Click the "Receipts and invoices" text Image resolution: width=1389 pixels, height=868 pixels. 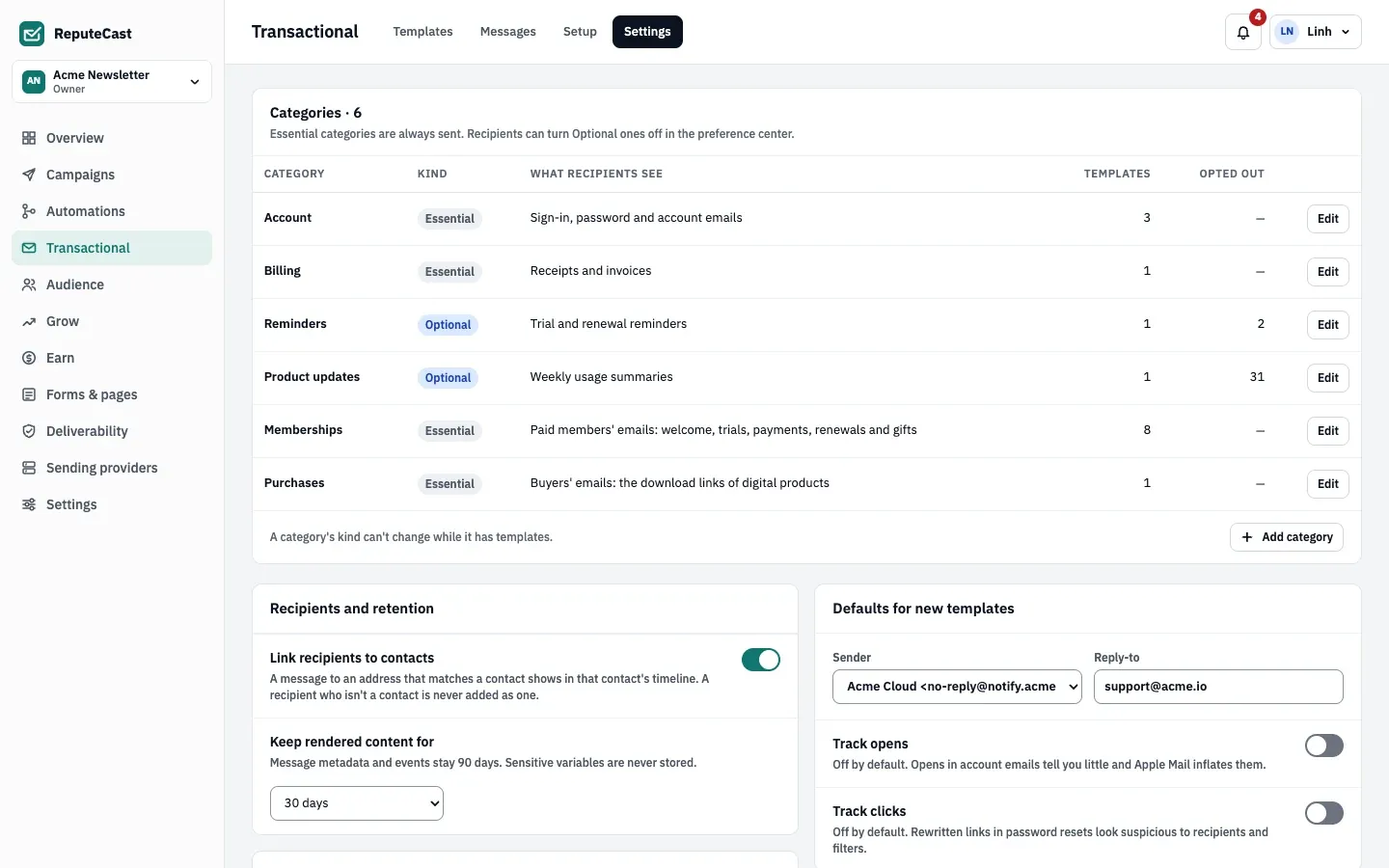591,271
